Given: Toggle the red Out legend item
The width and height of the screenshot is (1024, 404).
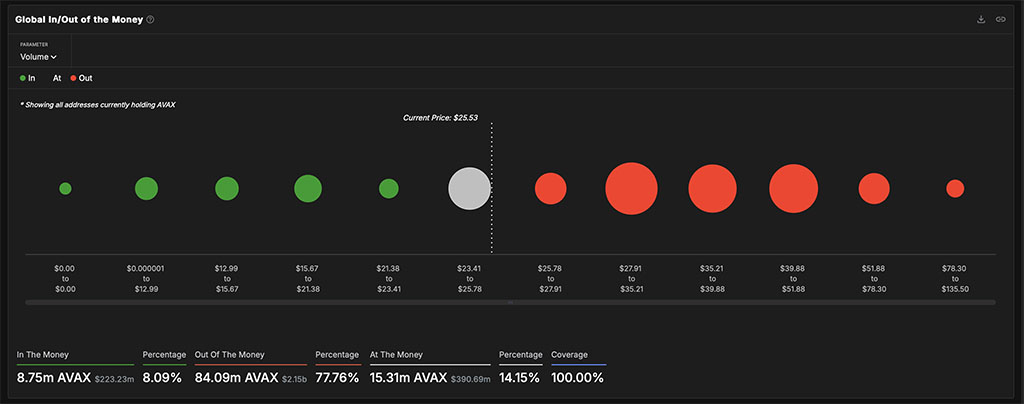Looking at the screenshot, I should 82,78.
